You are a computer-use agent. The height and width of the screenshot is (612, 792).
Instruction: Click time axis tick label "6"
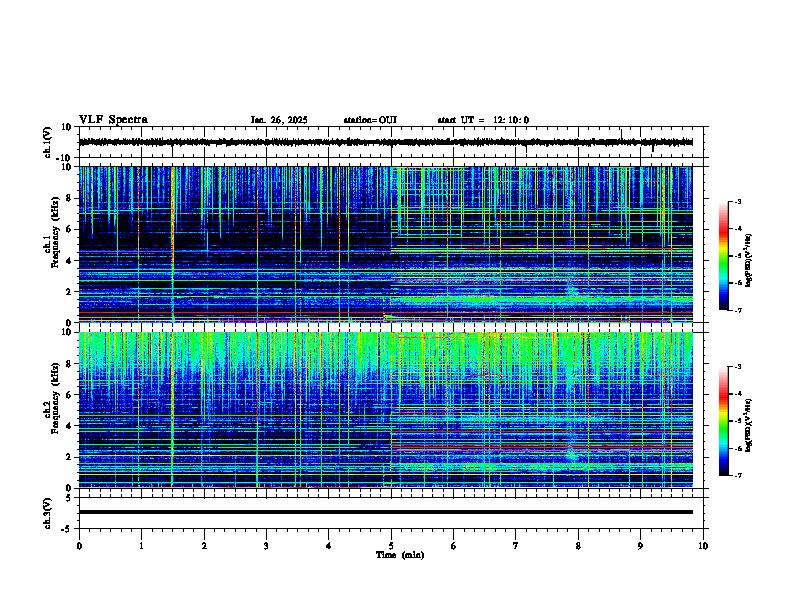click(x=454, y=546)
